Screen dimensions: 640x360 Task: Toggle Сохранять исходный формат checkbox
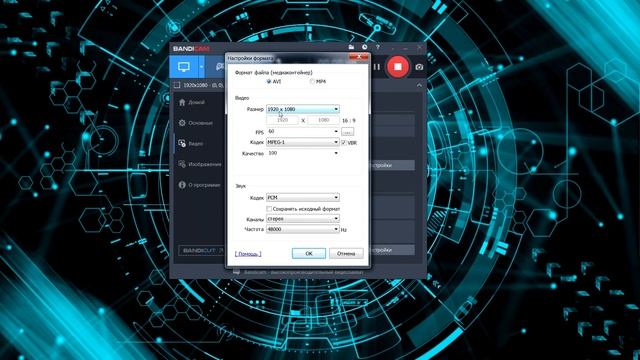pyautogui.click(x=269, y=209)
